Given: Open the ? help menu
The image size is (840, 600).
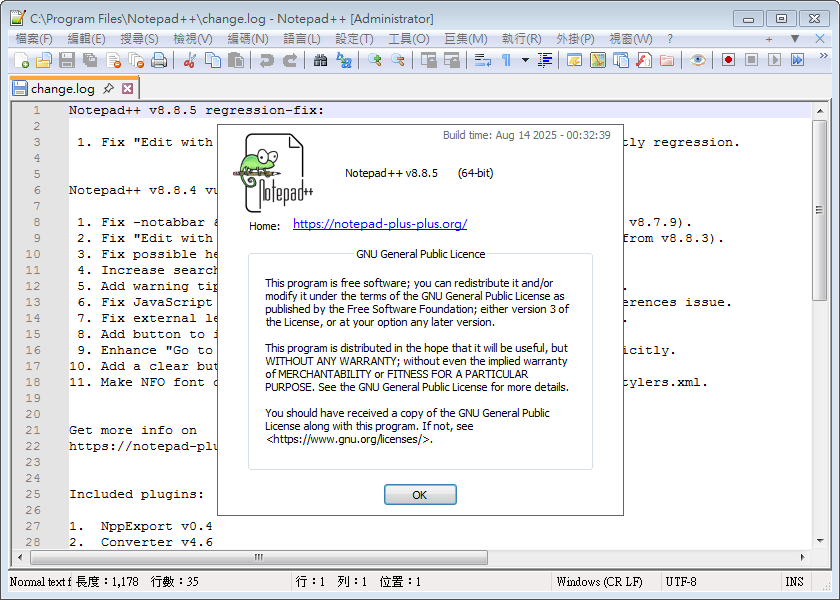Looking at the screenshot, I should tap(670, 39).
